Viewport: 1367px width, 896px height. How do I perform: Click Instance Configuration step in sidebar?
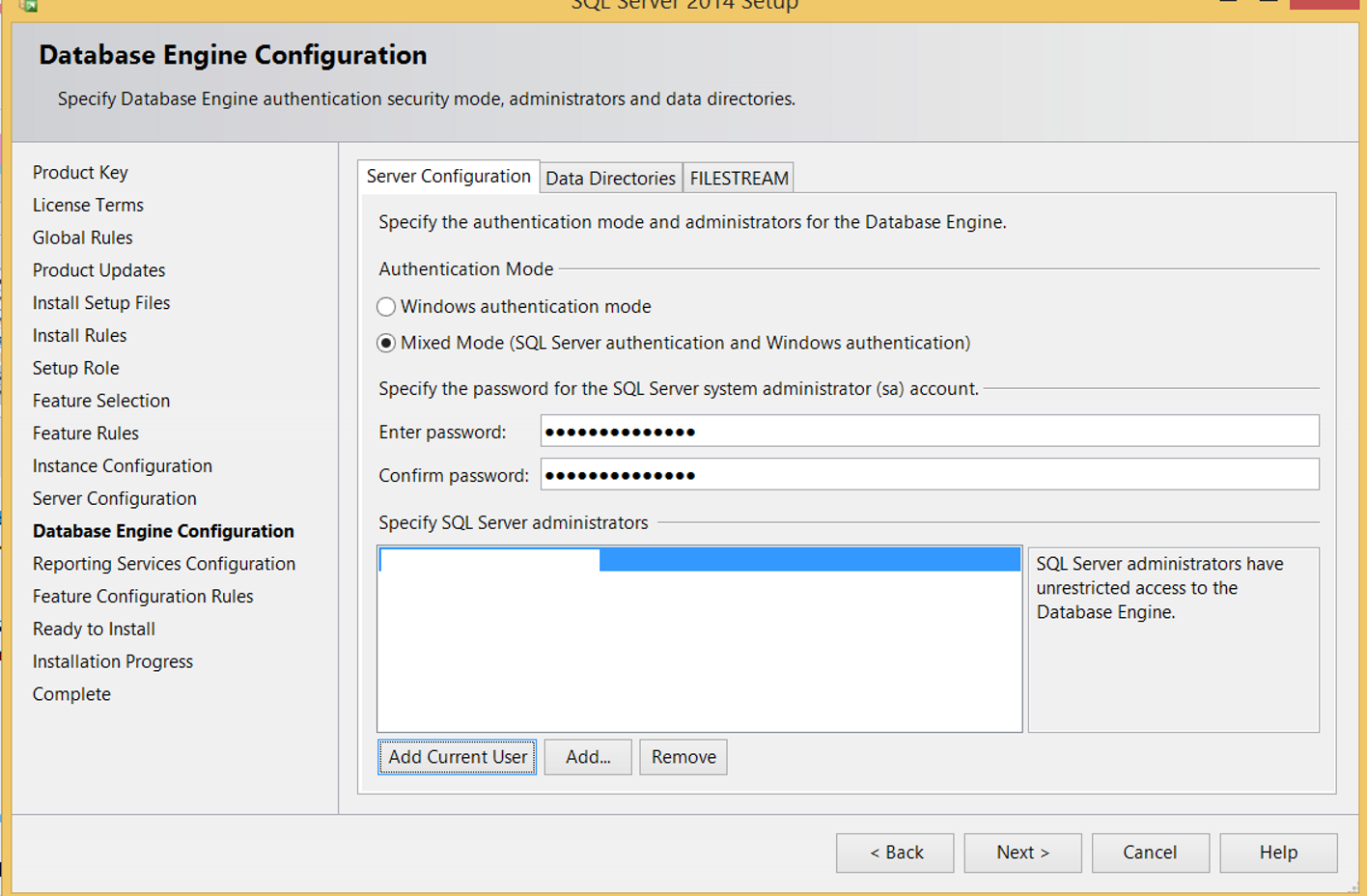point(123,466)
